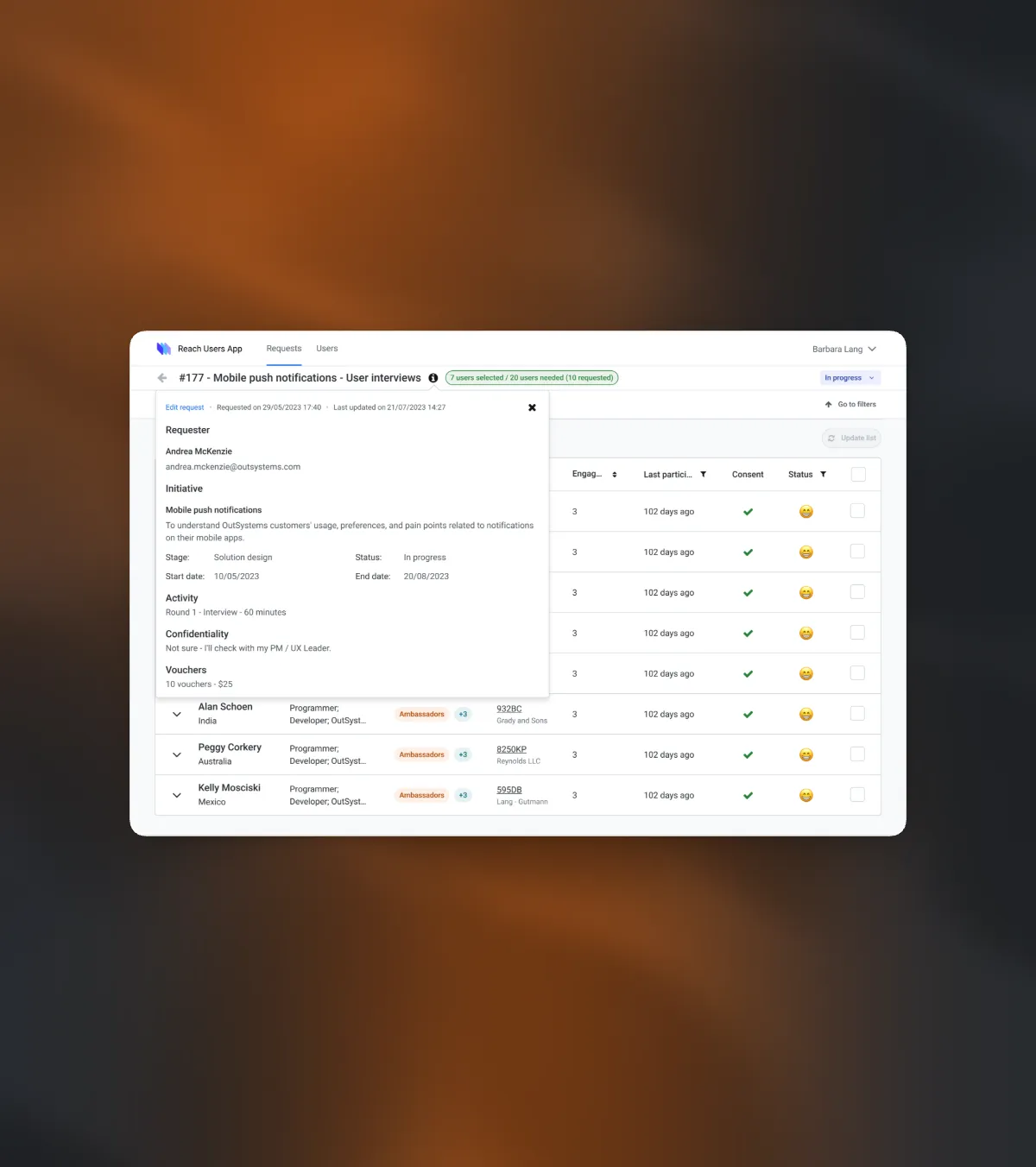Image resolution: width=1036 pixels, height=1167 pixels.
Task: Click the Go to filters up arrow
Action: click(x=828, y=404)
